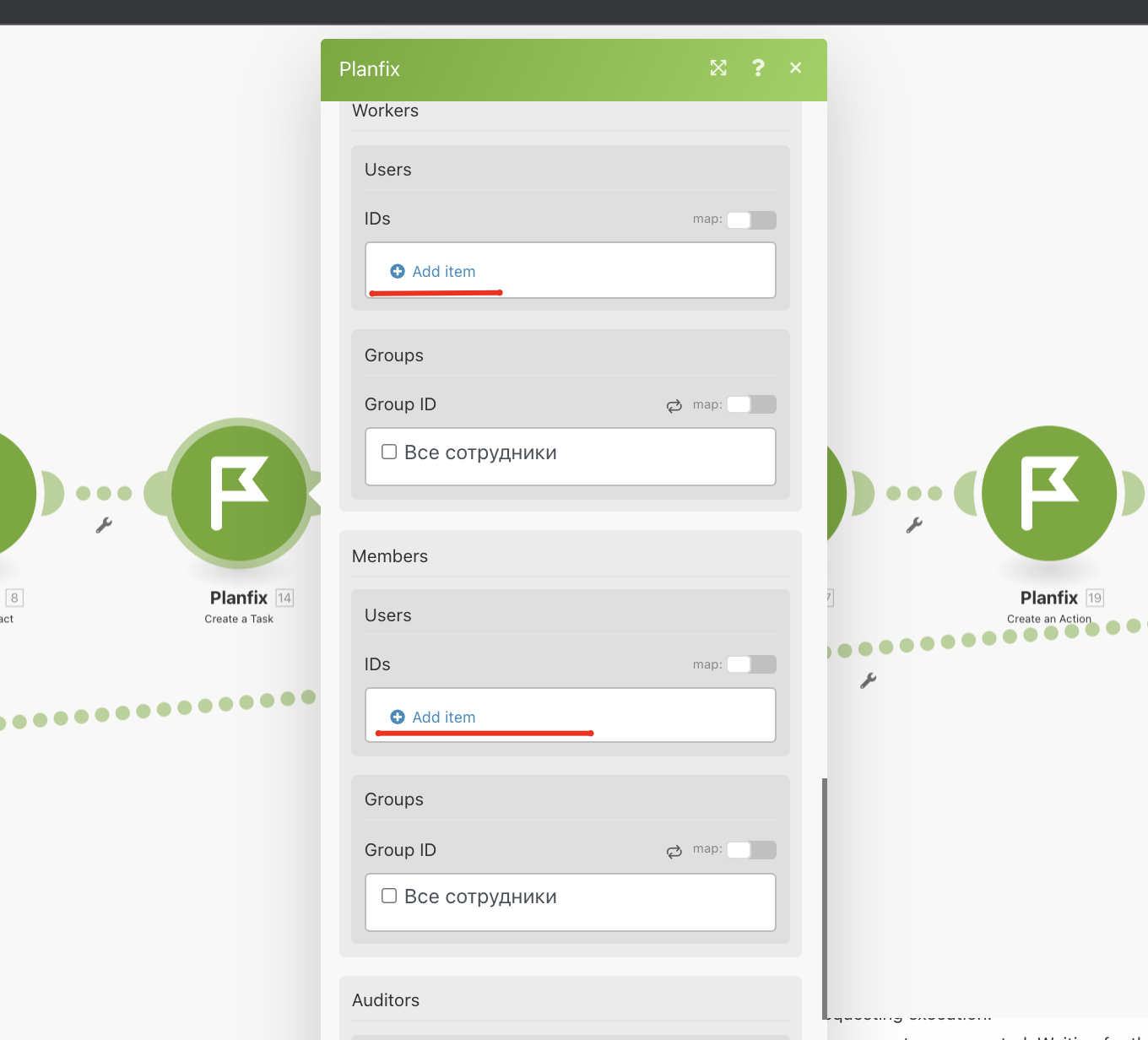Viewport: 1148px width, 1040px height.
Task: Click Planfix module number 14 badge
Action: [x=284, y=599]
